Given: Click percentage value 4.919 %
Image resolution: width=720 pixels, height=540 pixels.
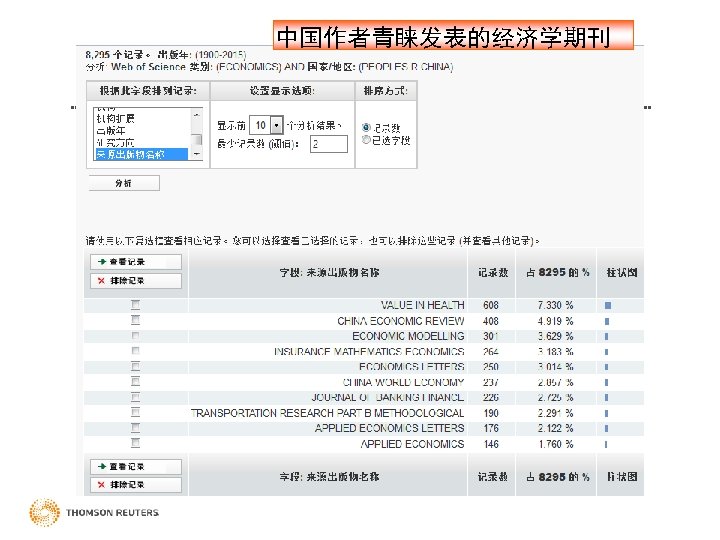Looking at the screenshot, I should [555, 321].
